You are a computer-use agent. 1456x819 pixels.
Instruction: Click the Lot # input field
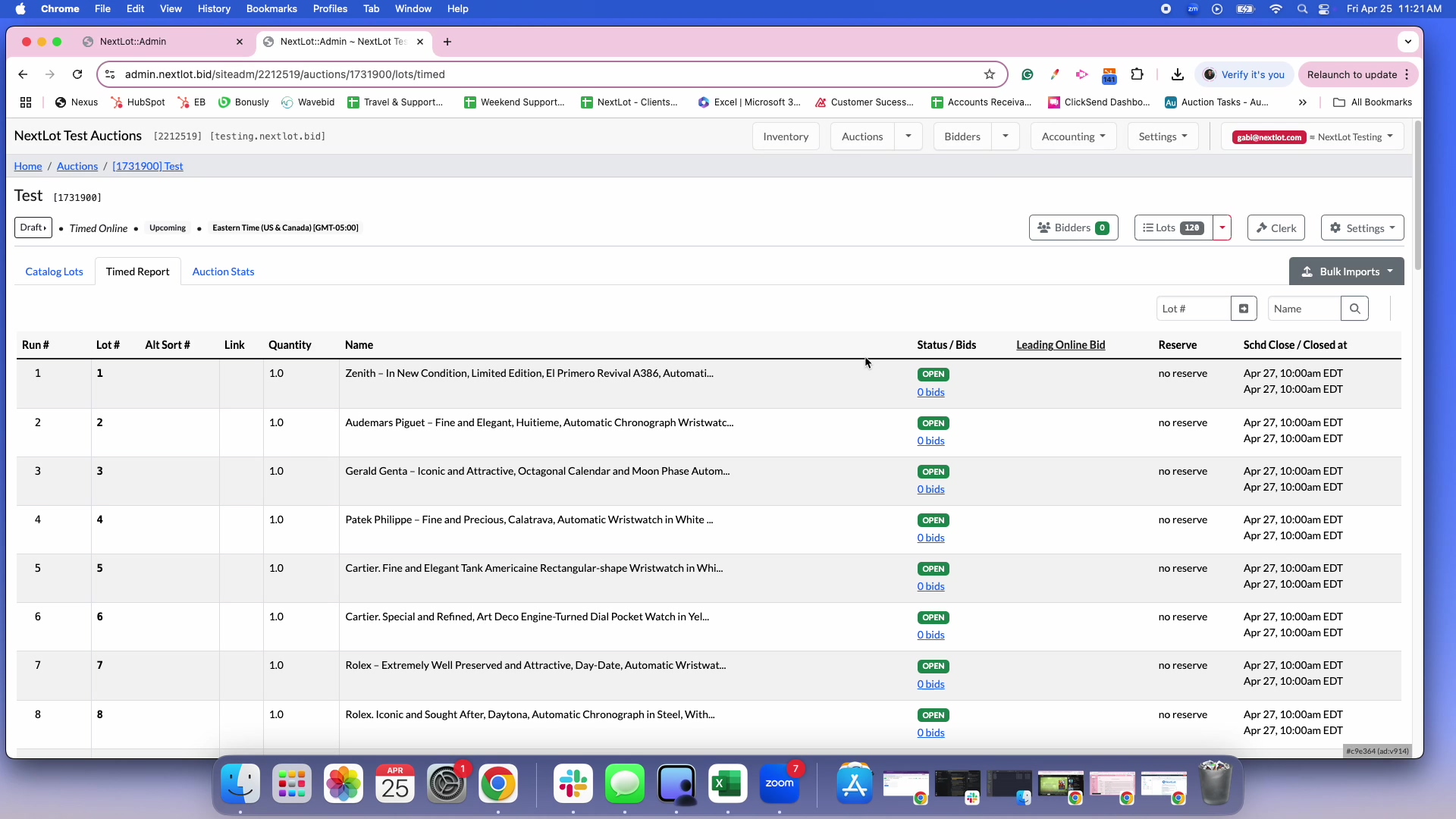click(1193, 309)
